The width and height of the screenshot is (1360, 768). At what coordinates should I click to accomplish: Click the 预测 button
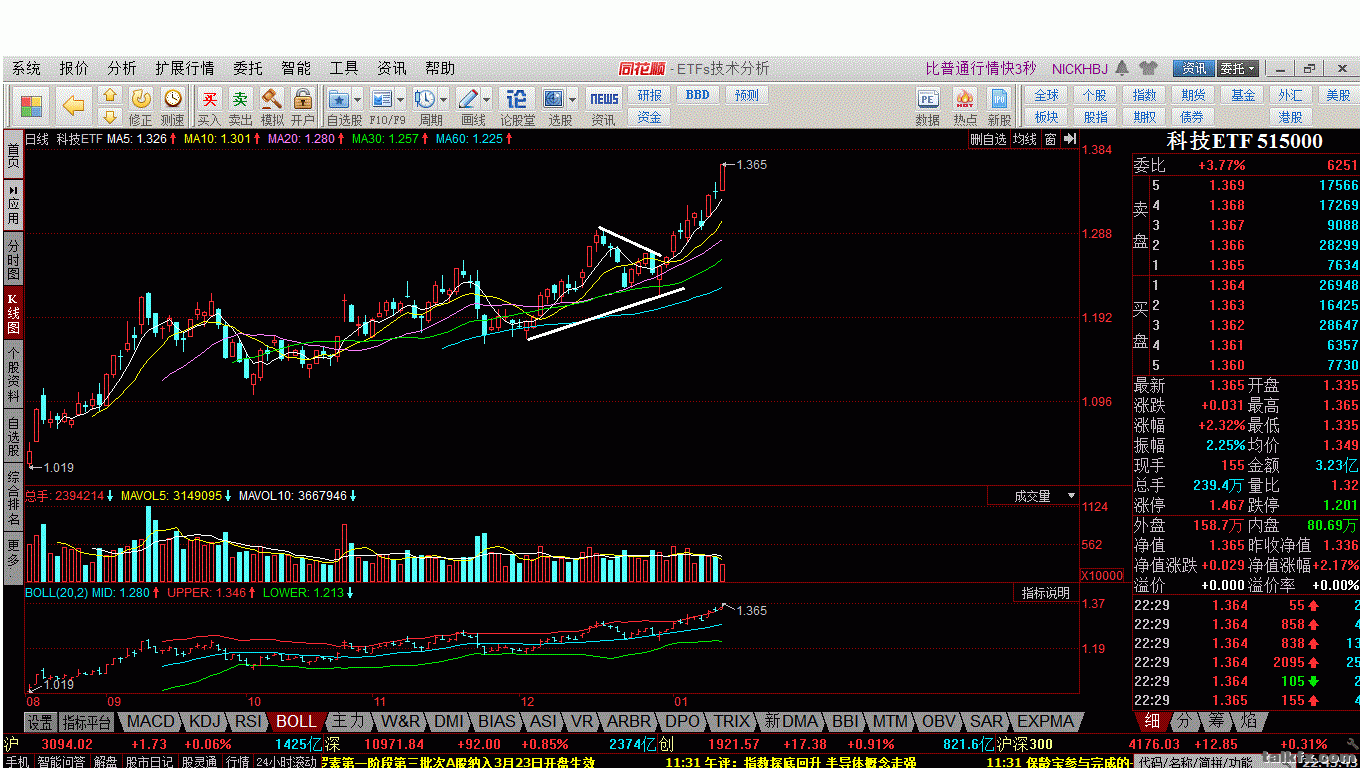coord(746,96)
